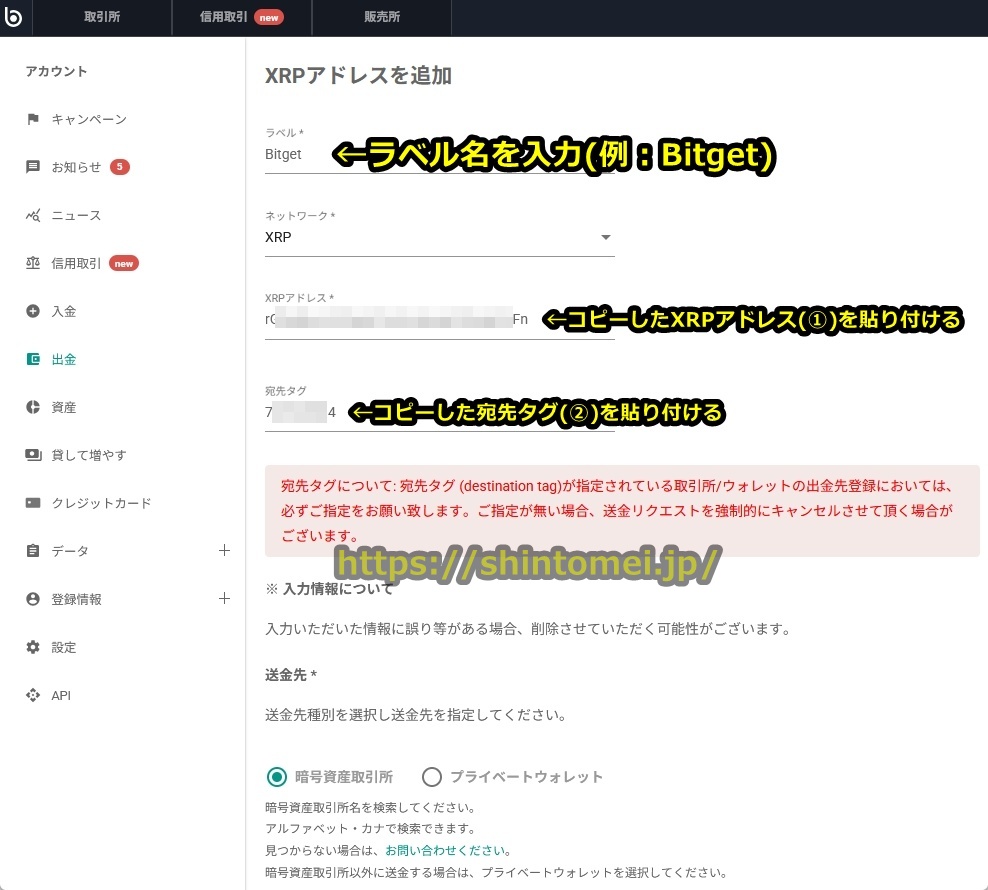Open 貸して増やす in the sidebar
Image resolution: width=988 pixels, height=890 pixels.
pyautogui.click(x=89, y=455)
